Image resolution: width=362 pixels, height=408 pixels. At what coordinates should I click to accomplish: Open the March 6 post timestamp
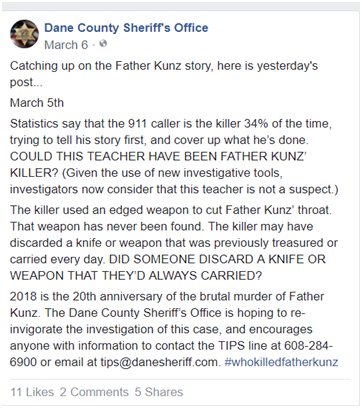[x=66, y=45]
